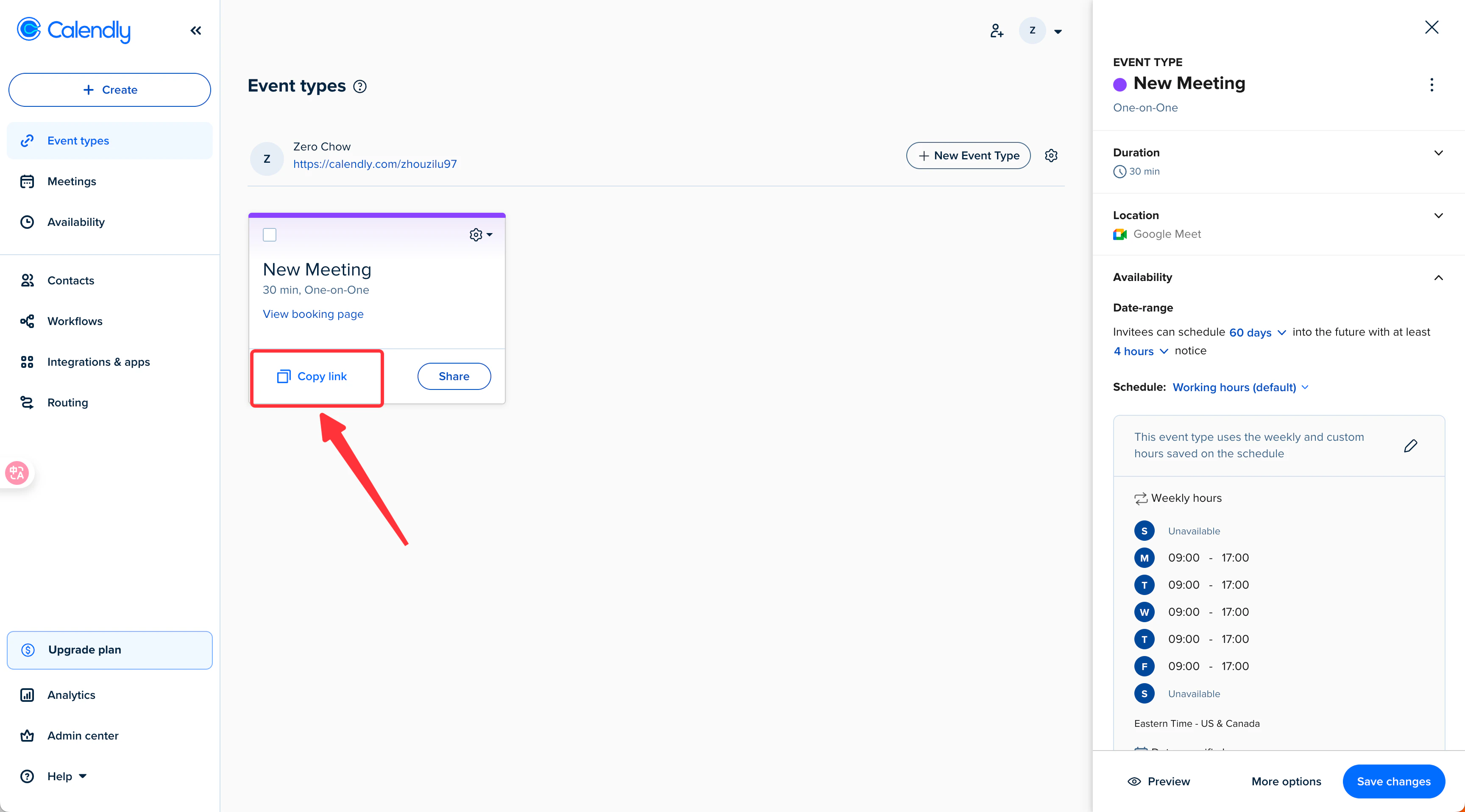This screenshot has width=1465, height=812.
Task: Click the purple event color dot
Action: pyautogui.click(x=1120, y=85)
